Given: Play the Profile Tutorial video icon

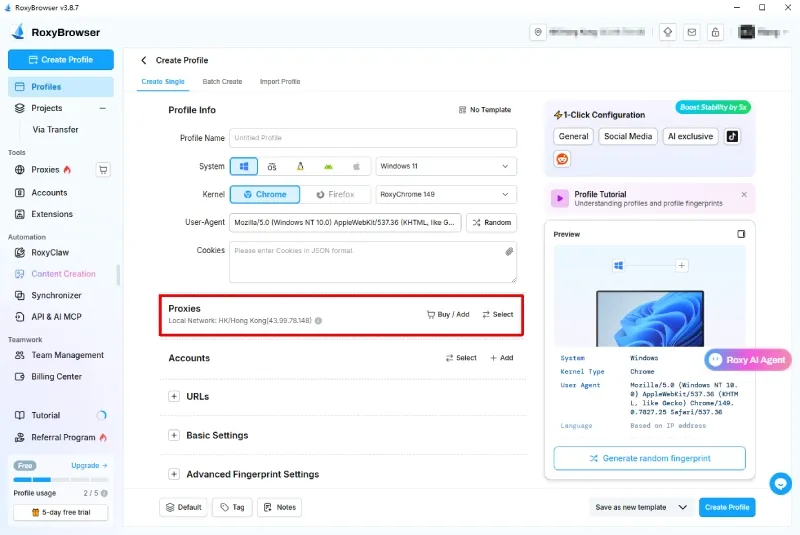Looking at the screenshot, I should (560, 198).
